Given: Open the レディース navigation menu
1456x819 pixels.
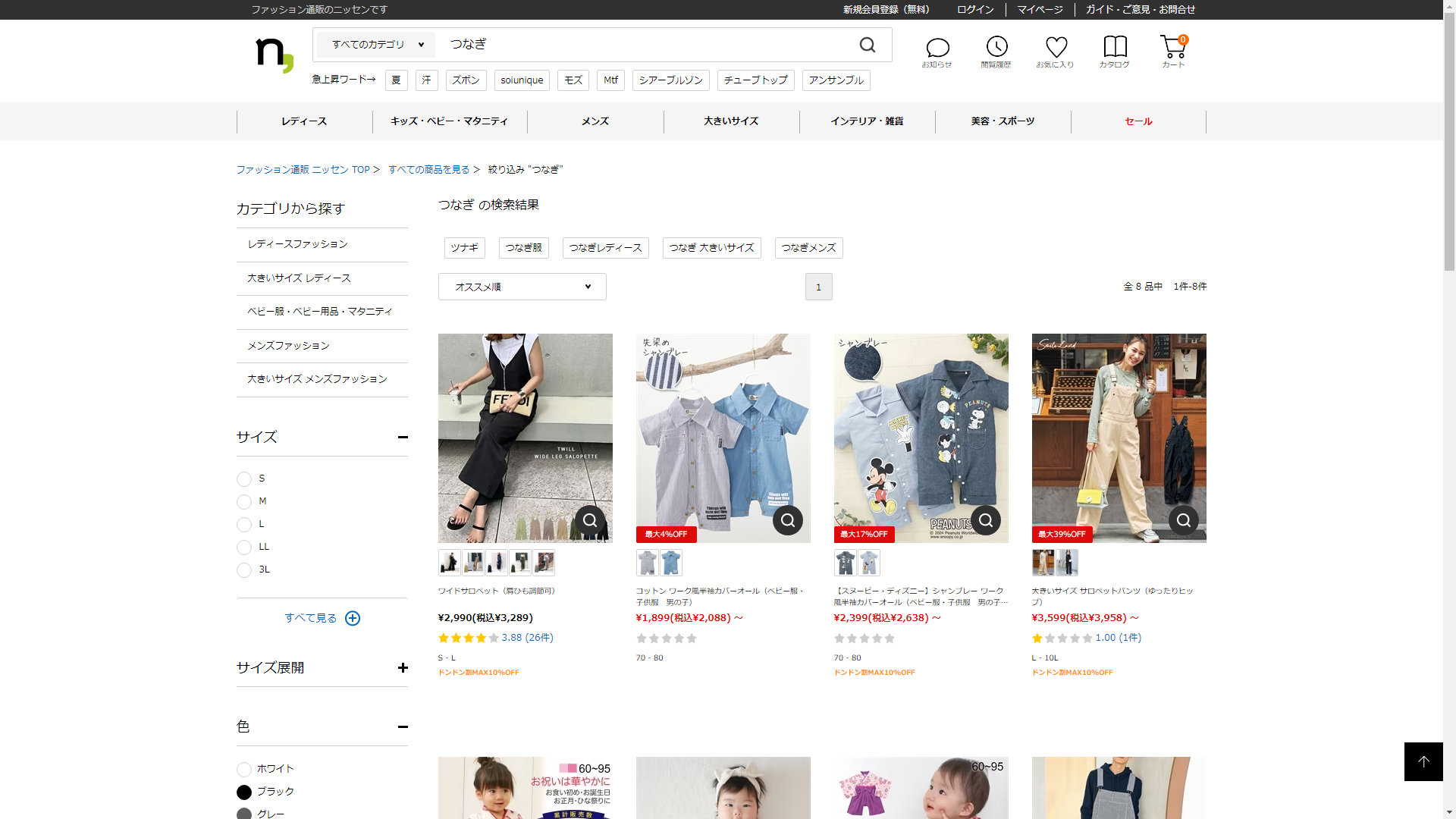Looking at the screenshot, I should 304,121.
